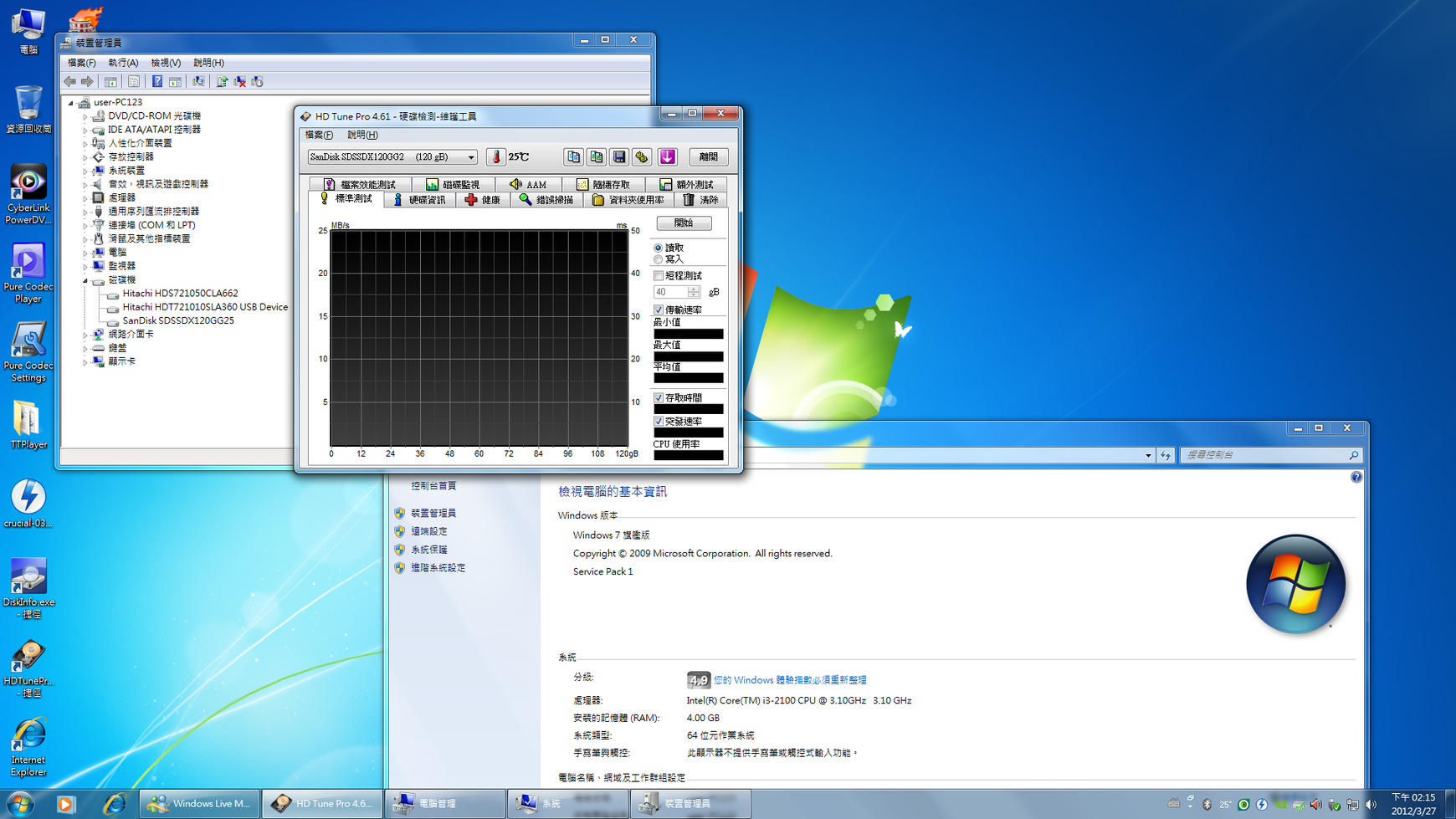
Task: Open Windows Start orb
Action: click(x=20, y=804)
